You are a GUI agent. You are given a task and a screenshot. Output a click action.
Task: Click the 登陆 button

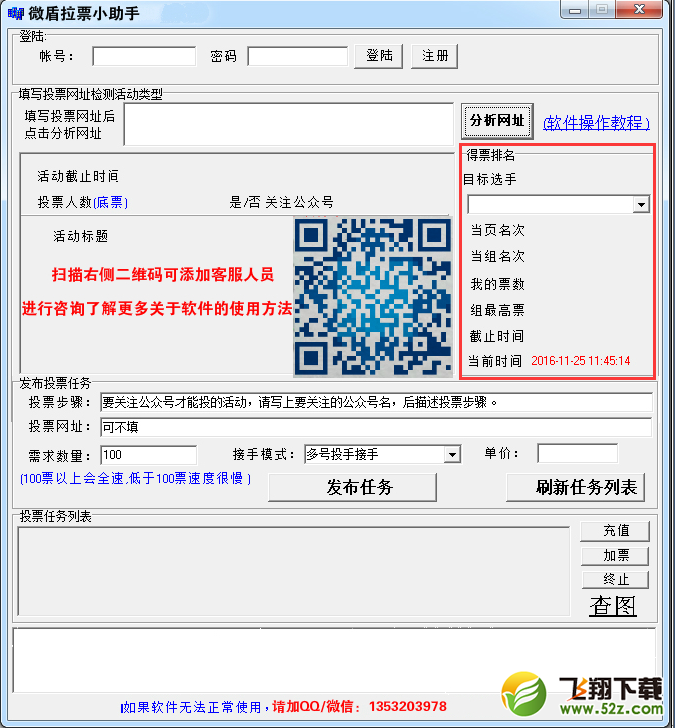tap(378, 56)
